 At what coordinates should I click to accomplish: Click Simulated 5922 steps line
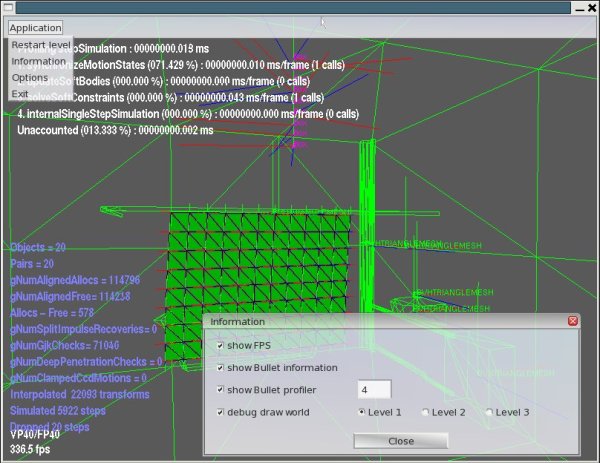[58, 411]
